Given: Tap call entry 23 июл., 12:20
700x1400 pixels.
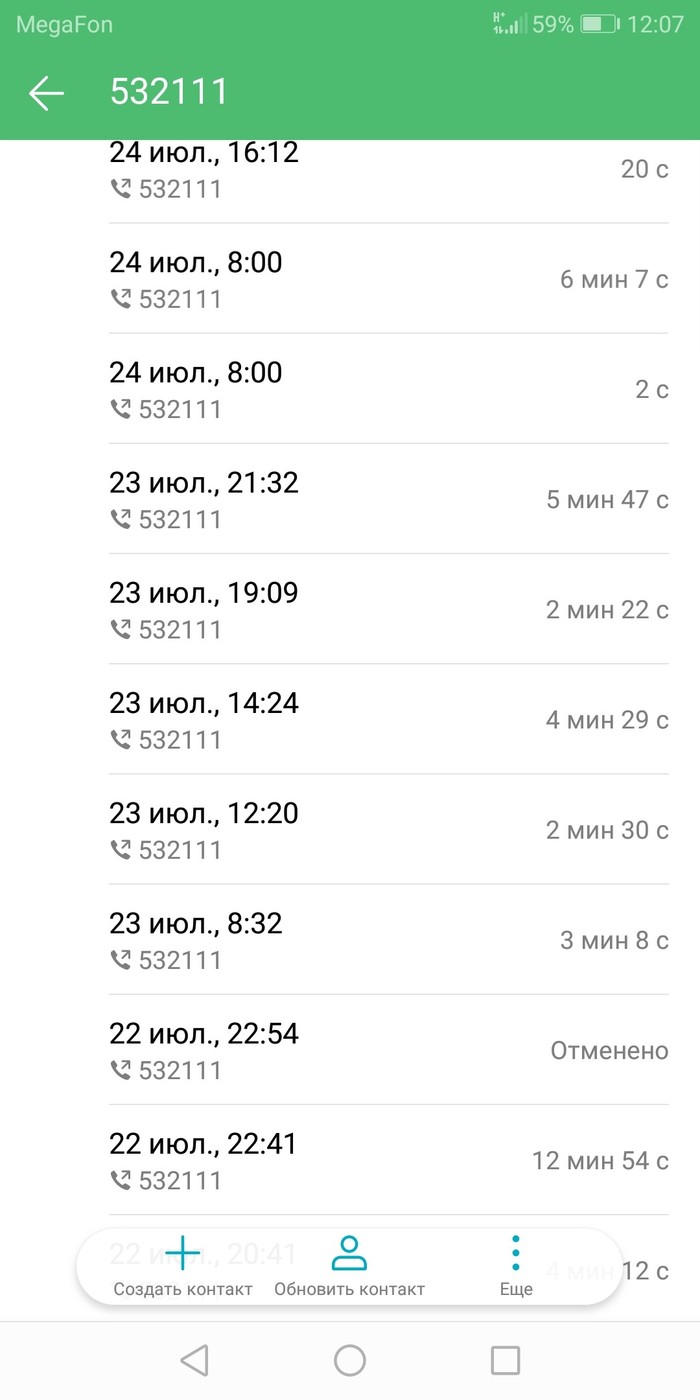Looking at the screenshot, I should click(x=388, y=829).
